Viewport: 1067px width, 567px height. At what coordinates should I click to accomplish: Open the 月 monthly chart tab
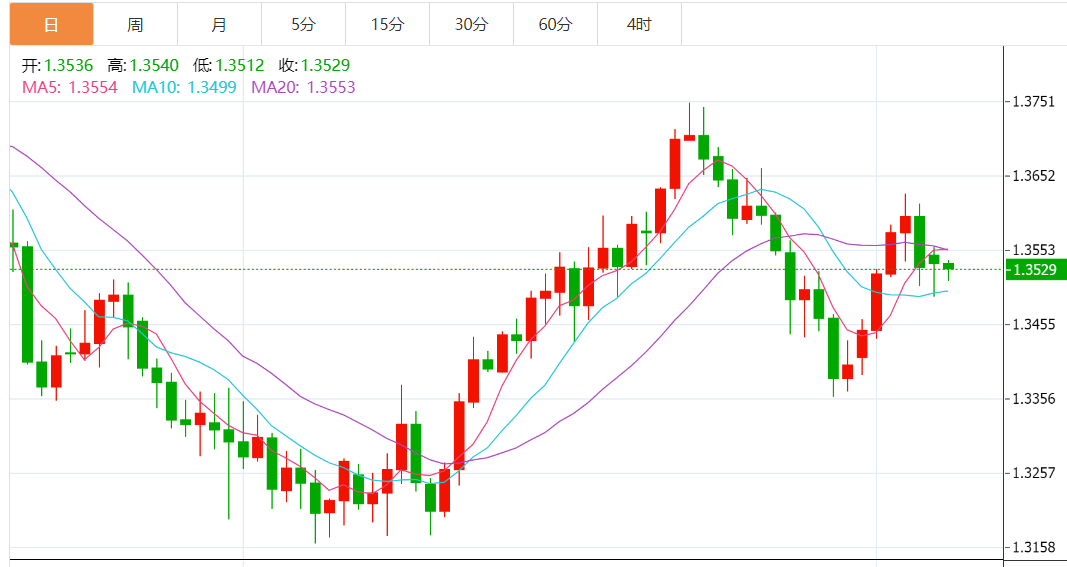coord(219,24)
